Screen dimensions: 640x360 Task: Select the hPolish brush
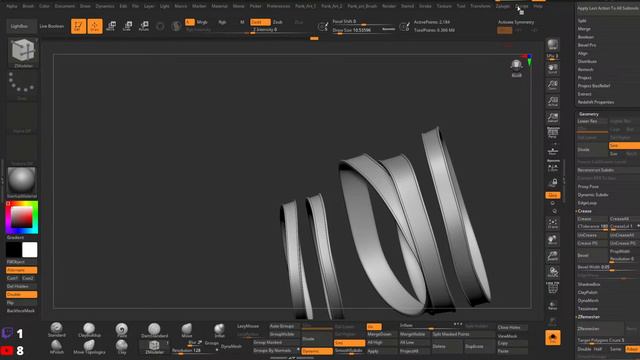[57, 347]
